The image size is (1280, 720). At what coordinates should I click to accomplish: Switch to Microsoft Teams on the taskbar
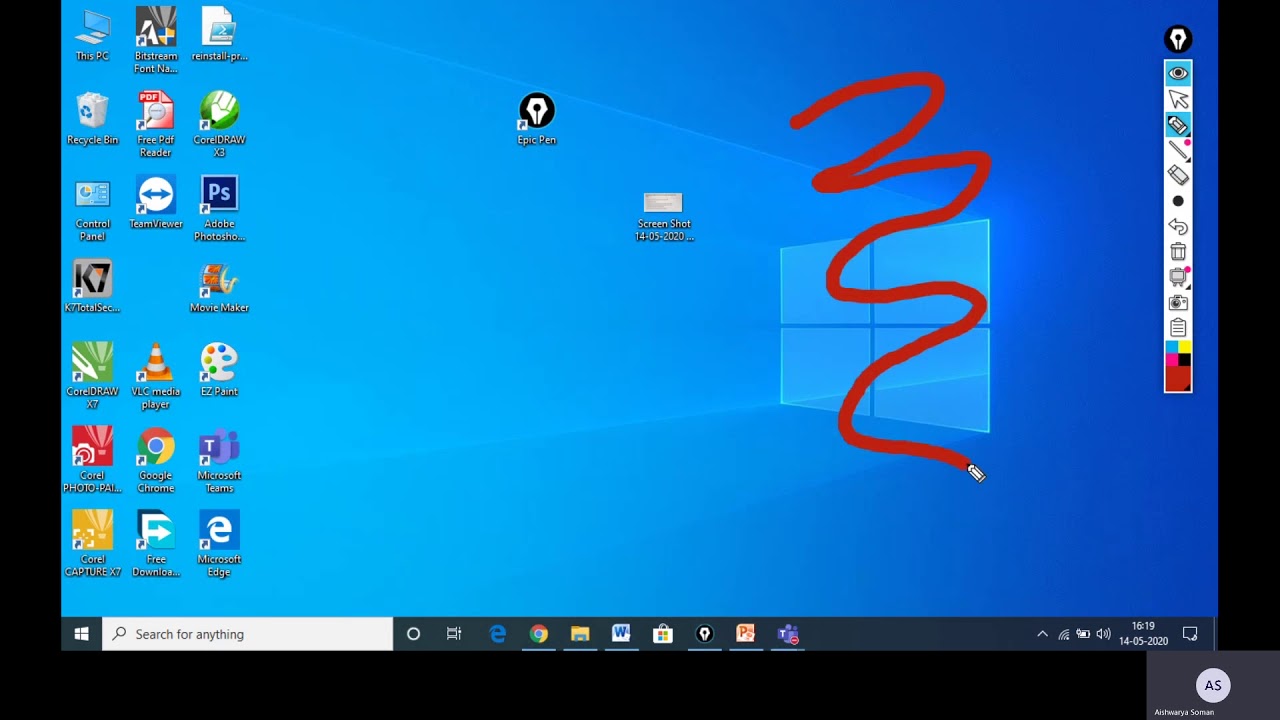point(787,634)
